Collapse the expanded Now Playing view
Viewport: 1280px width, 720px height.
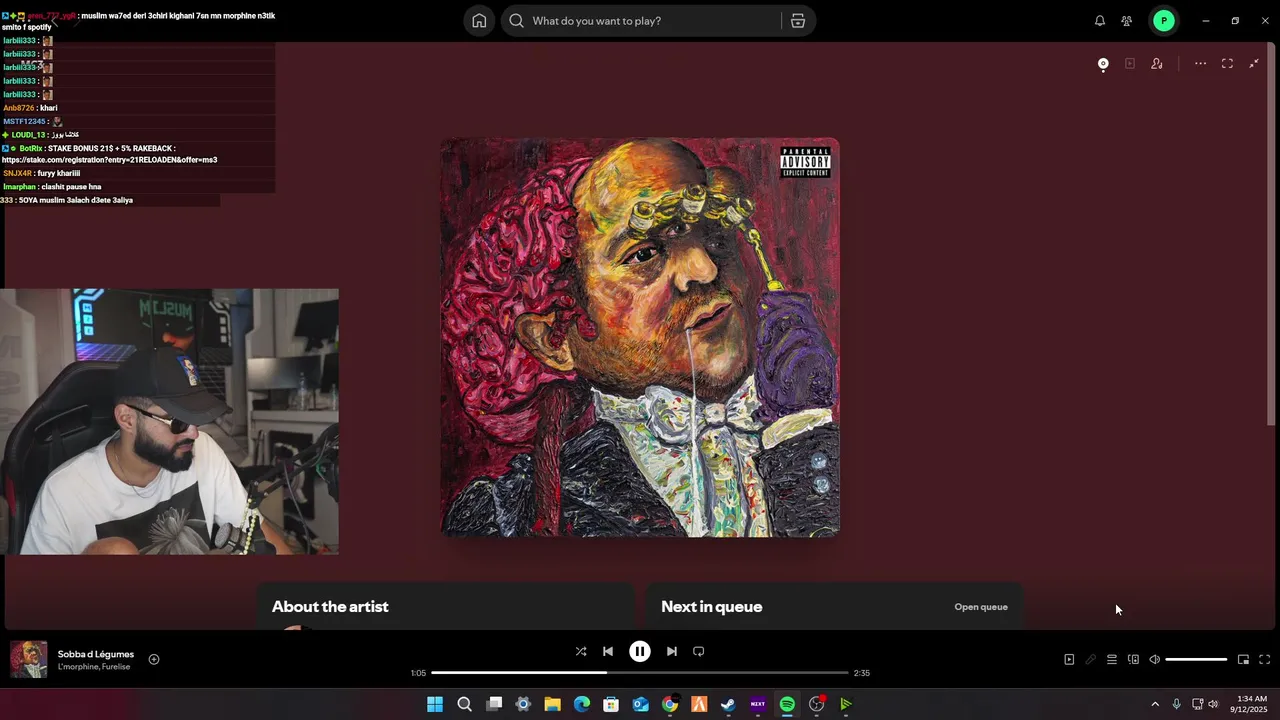[x=1254, y=64]
